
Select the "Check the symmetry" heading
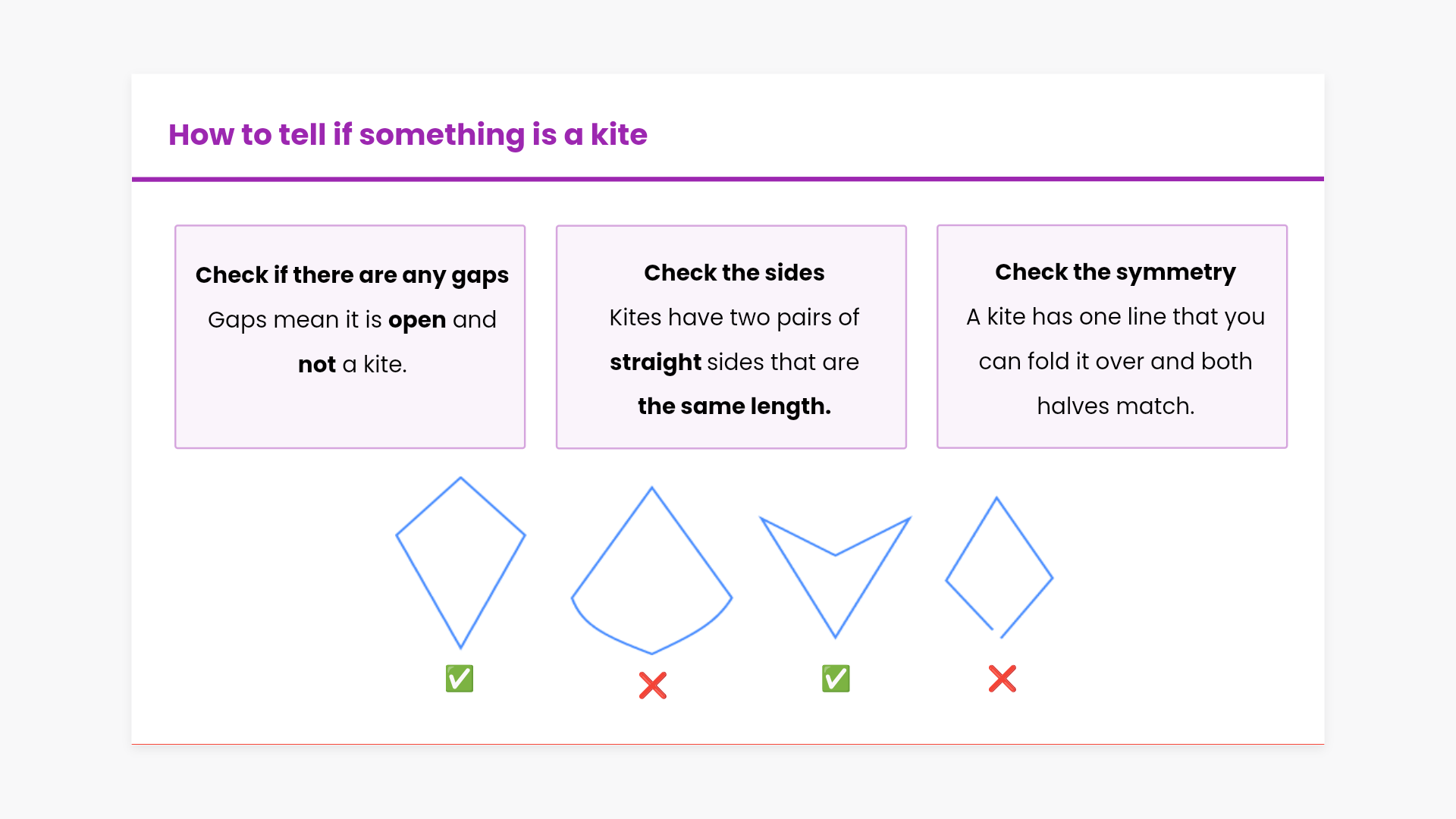pyautogui.click(x=1115, y=271)
